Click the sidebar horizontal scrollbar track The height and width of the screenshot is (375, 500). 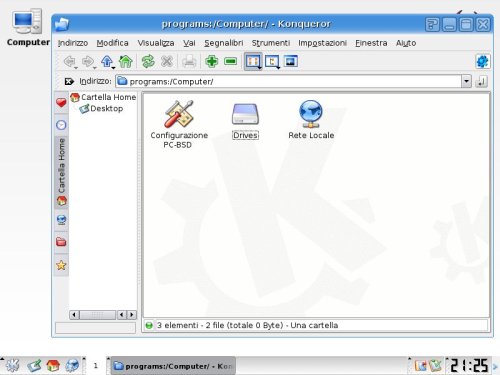pyautogui.click(x=98, y=315)
